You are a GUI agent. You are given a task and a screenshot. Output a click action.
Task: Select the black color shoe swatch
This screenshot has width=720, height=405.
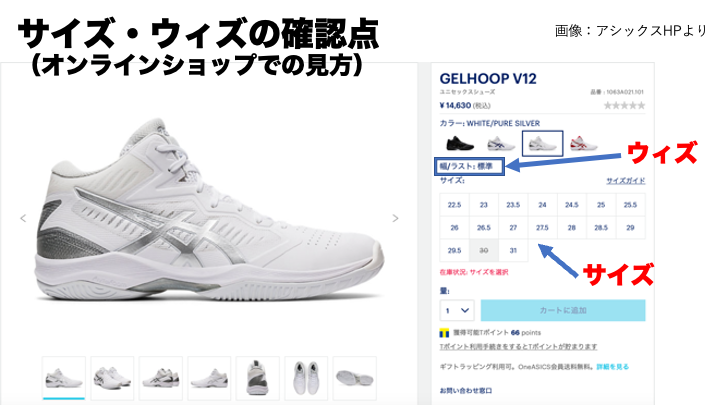click(x=460, y=143)
